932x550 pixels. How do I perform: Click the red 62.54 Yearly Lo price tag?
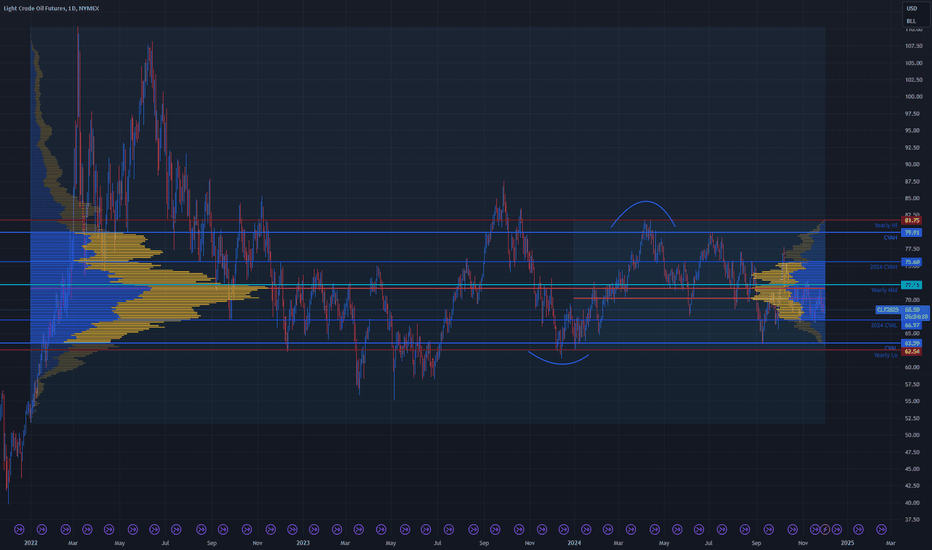912,351
